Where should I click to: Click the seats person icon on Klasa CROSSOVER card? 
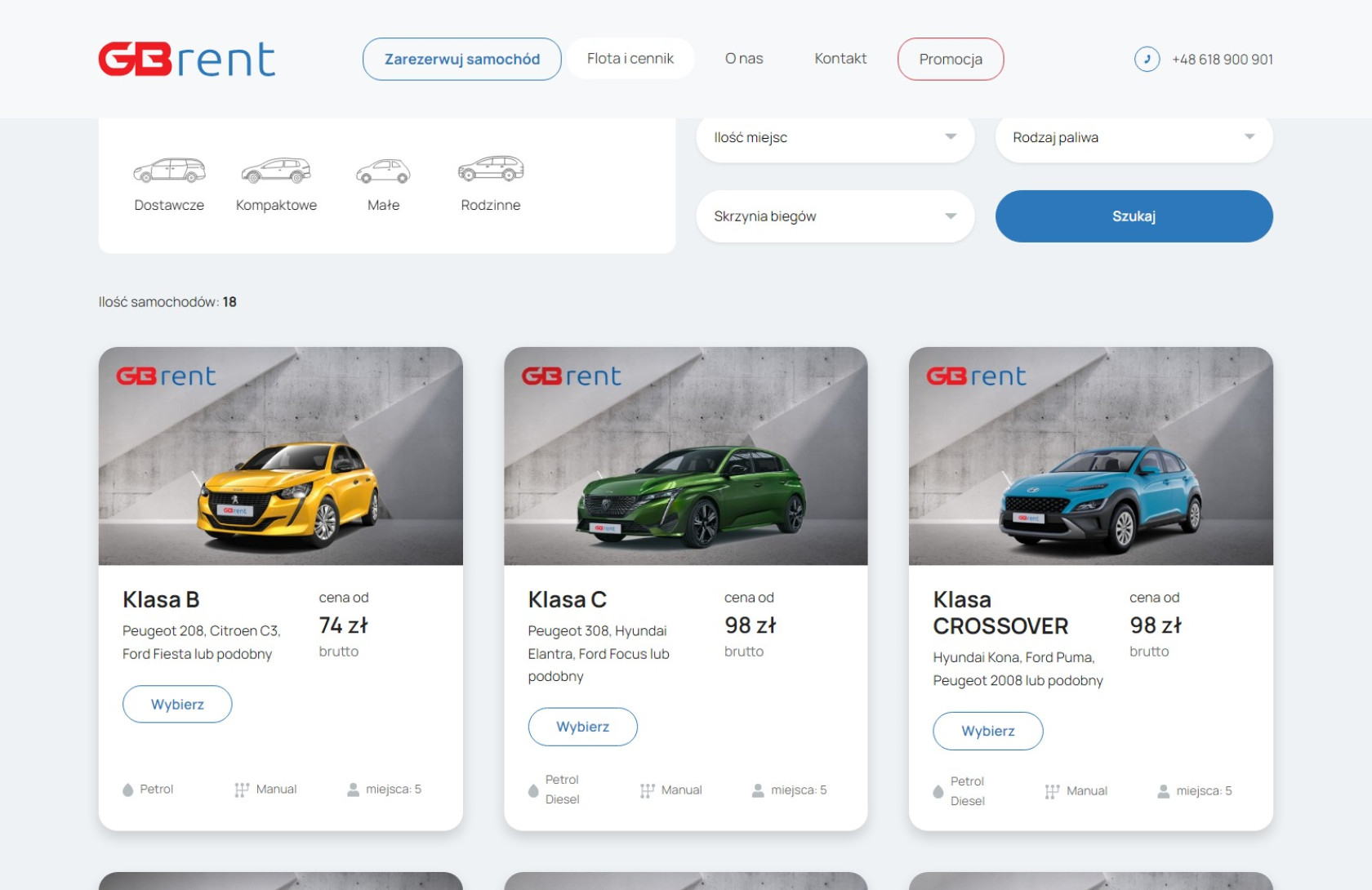pyautogui.click(x=1164, y=791)
